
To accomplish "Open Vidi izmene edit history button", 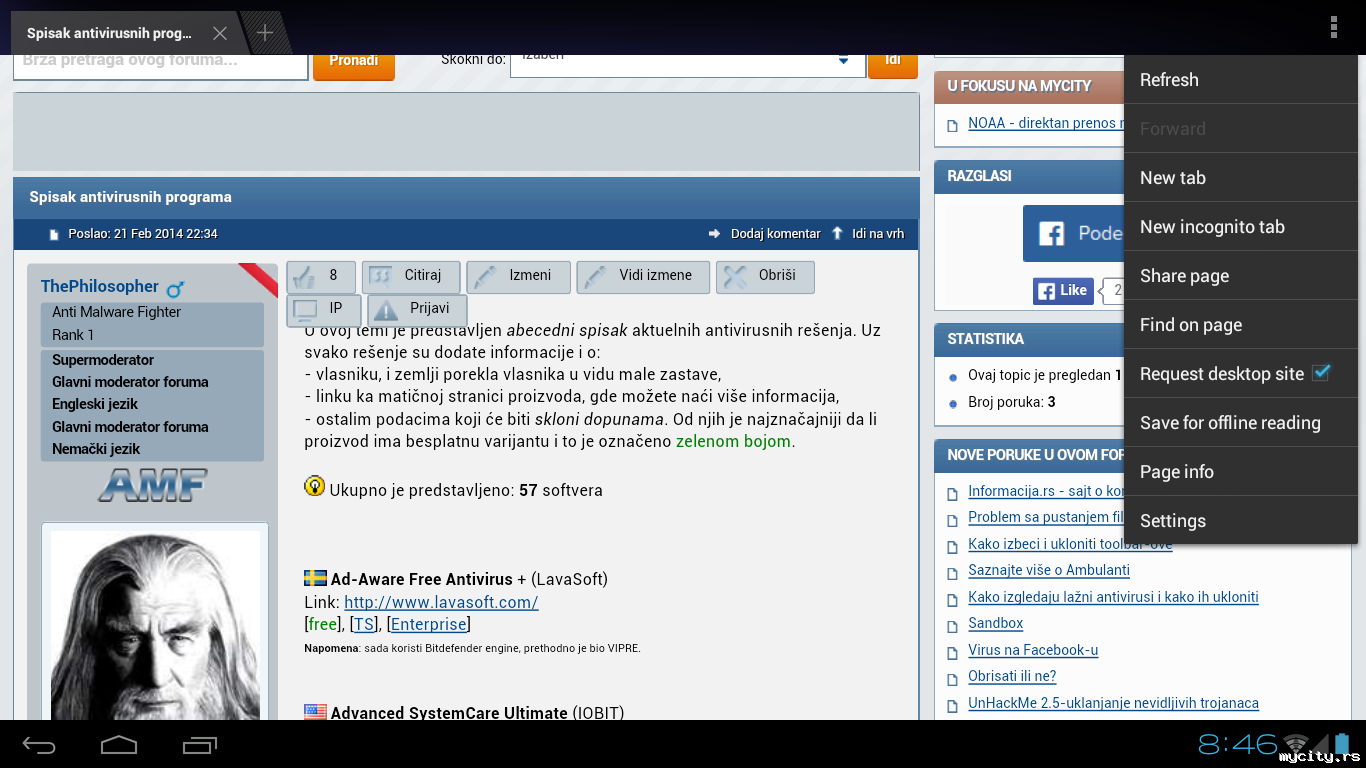I will (x=643, y=277).
